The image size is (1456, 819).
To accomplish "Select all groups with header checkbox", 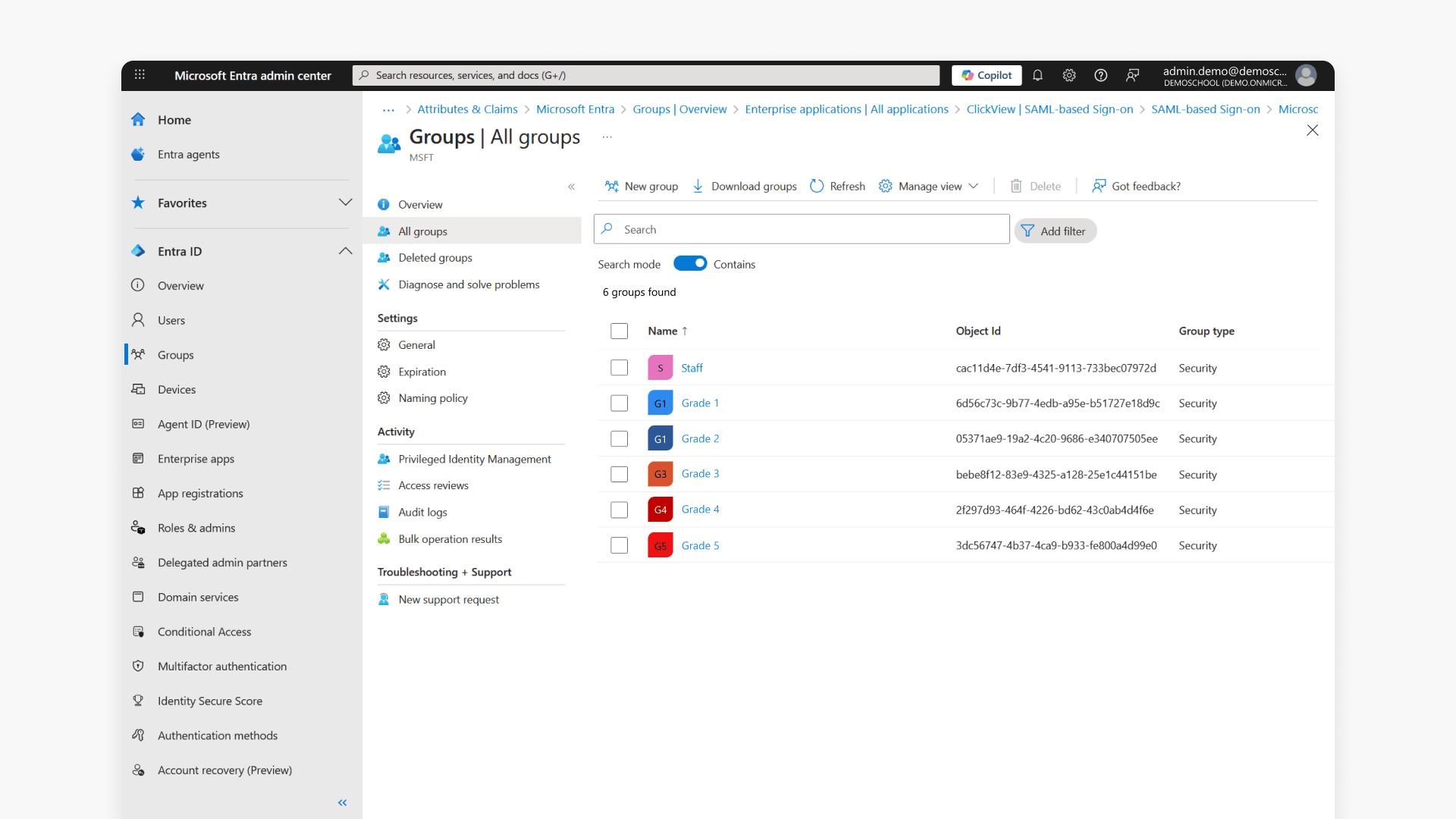I will click(x=619, y=331).
